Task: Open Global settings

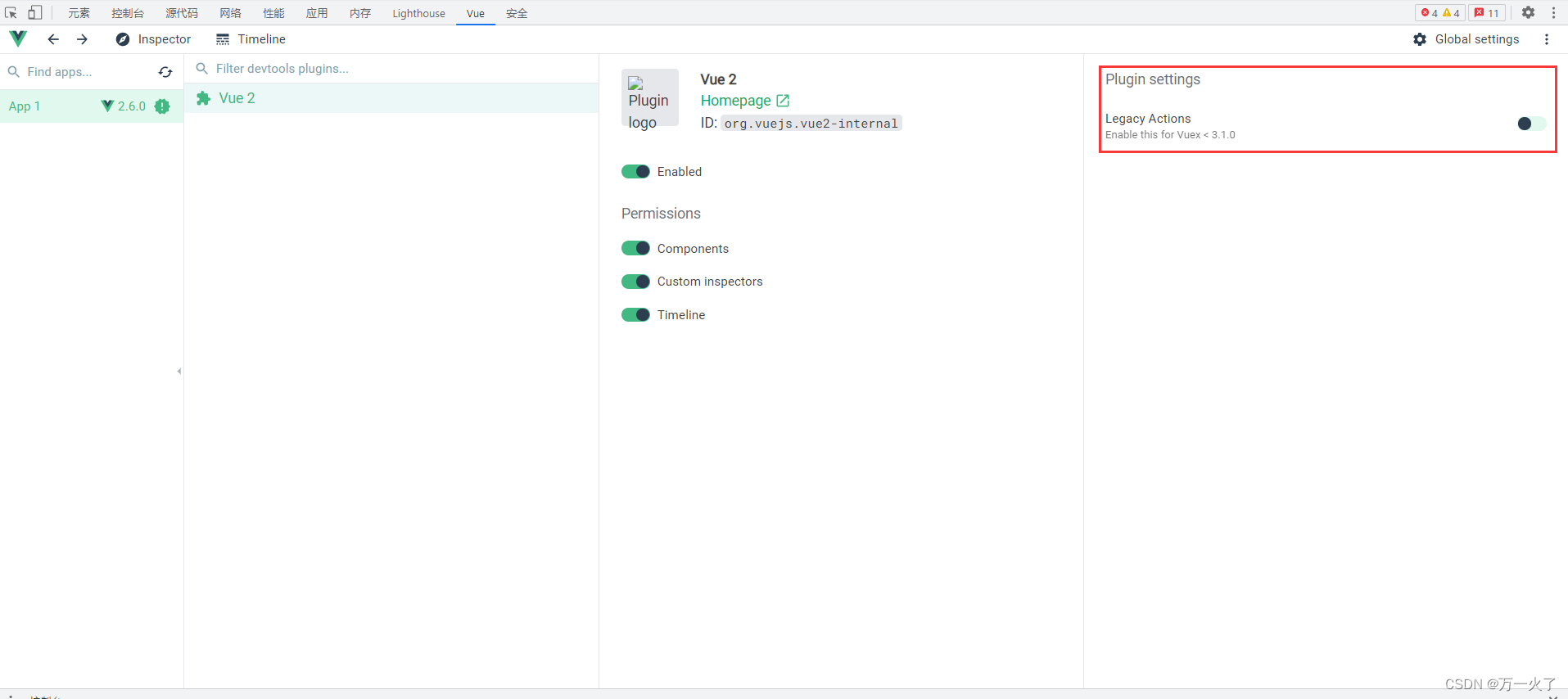Action: (1466, 39)
